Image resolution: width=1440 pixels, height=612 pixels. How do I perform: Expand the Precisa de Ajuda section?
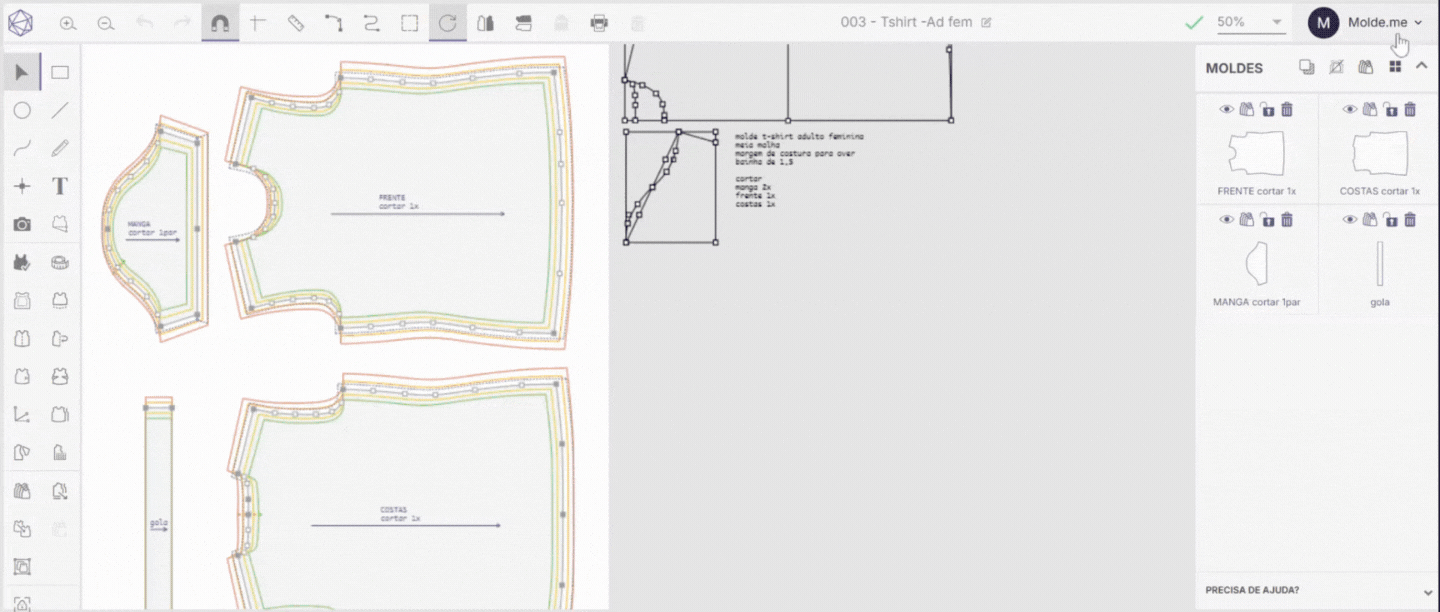[1427, 591]
